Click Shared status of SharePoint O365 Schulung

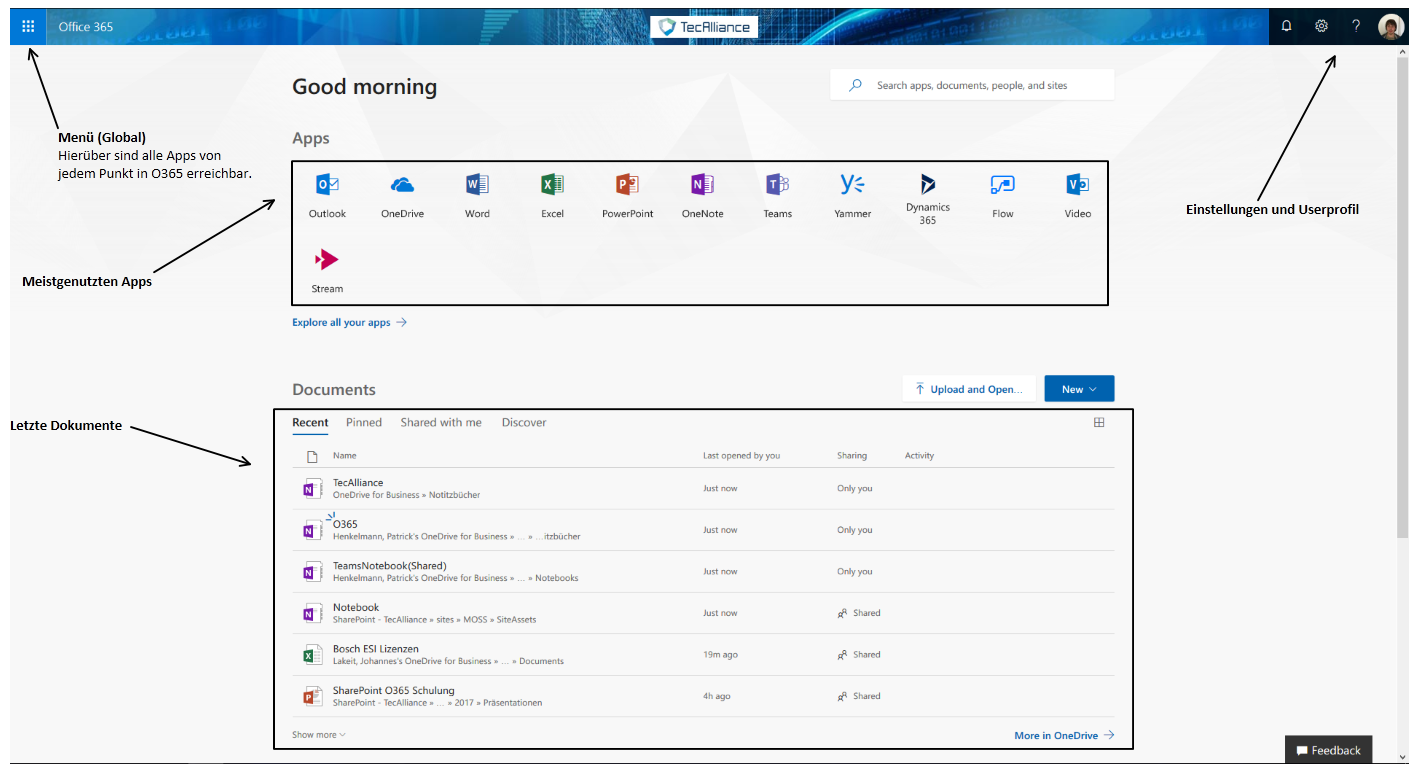click(859, 696)
